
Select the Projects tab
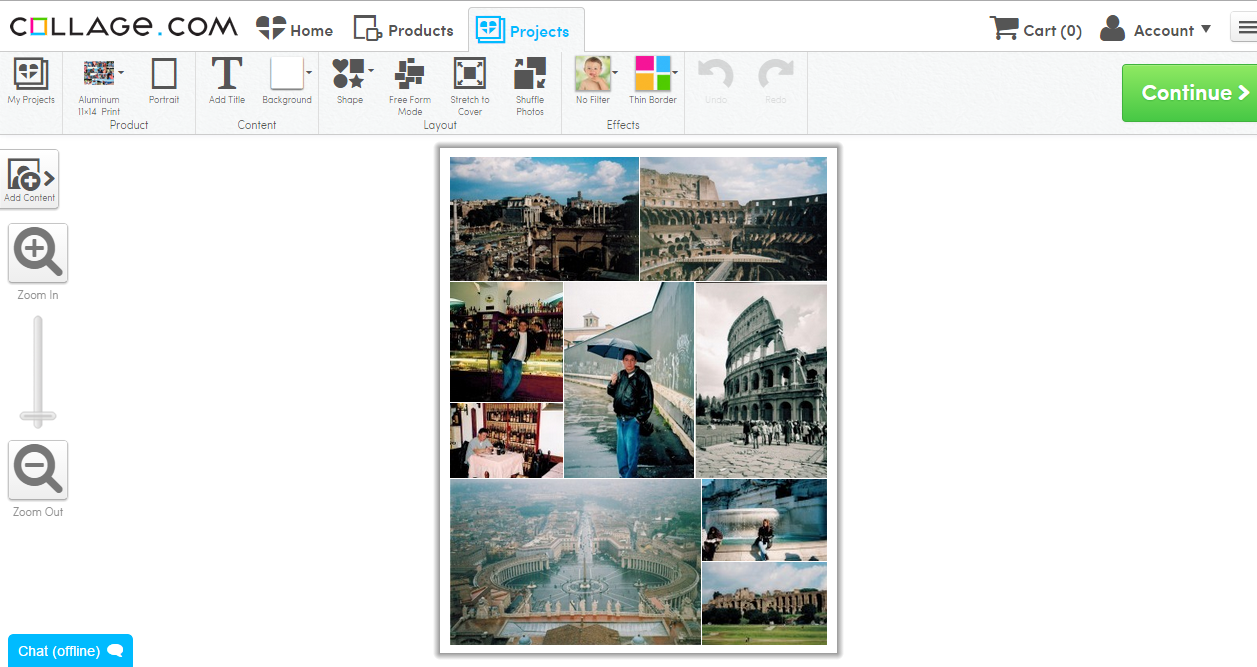coord(525,30)
